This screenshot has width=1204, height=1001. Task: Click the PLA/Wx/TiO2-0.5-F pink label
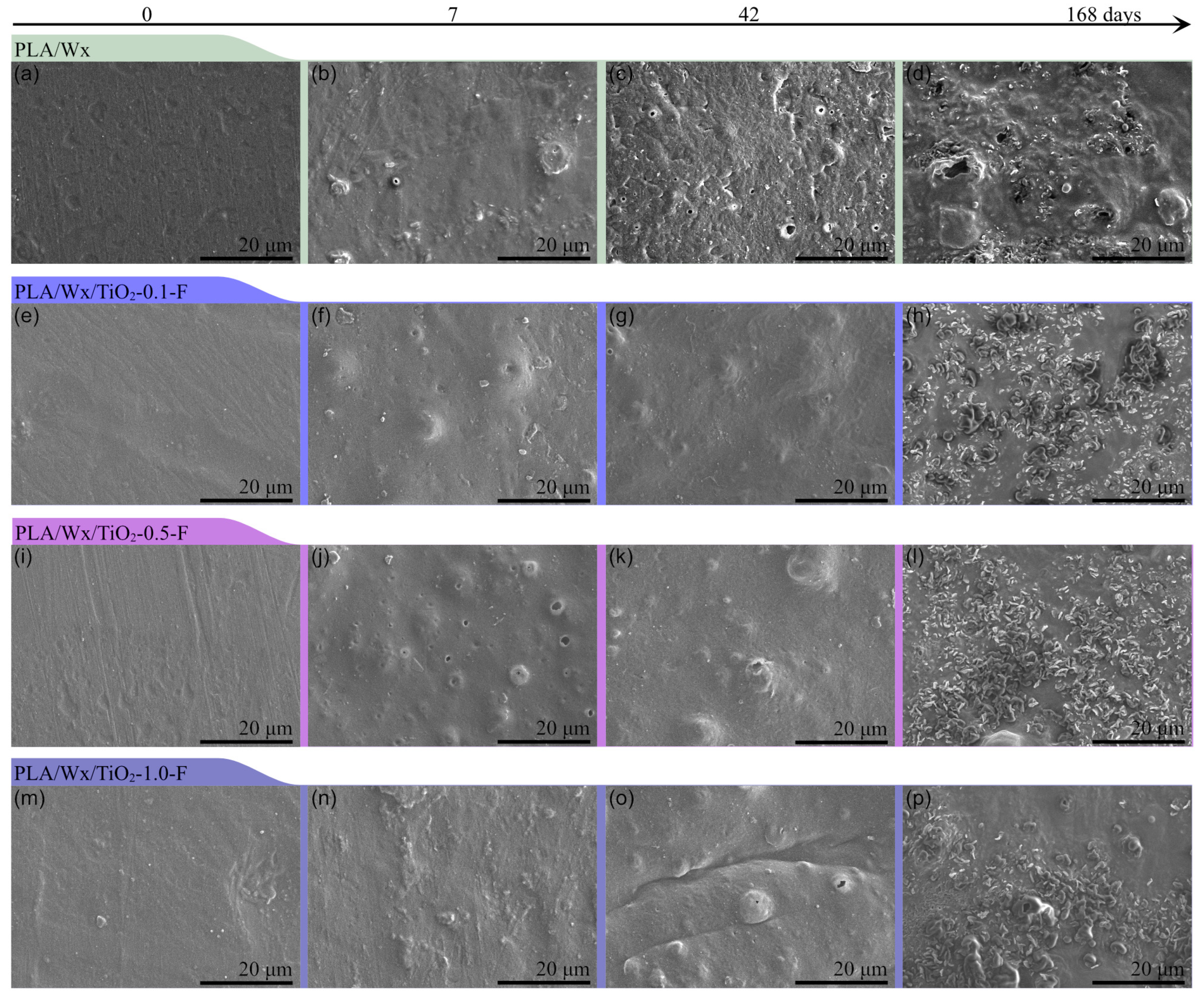(x=101, y=533)
